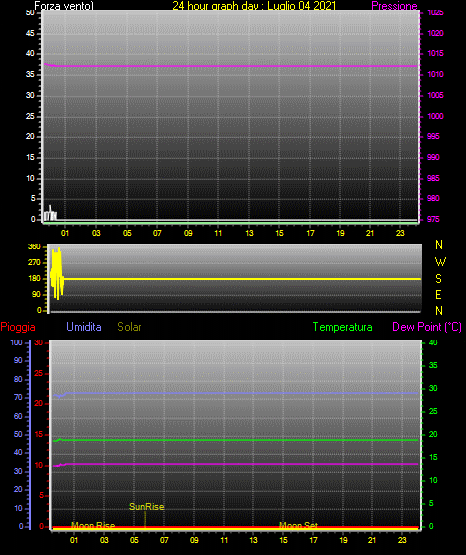The width and height of the screenshot is (466, 555).
Task: Click the 35 value on the green temperature axis
Action: point(433,365)
